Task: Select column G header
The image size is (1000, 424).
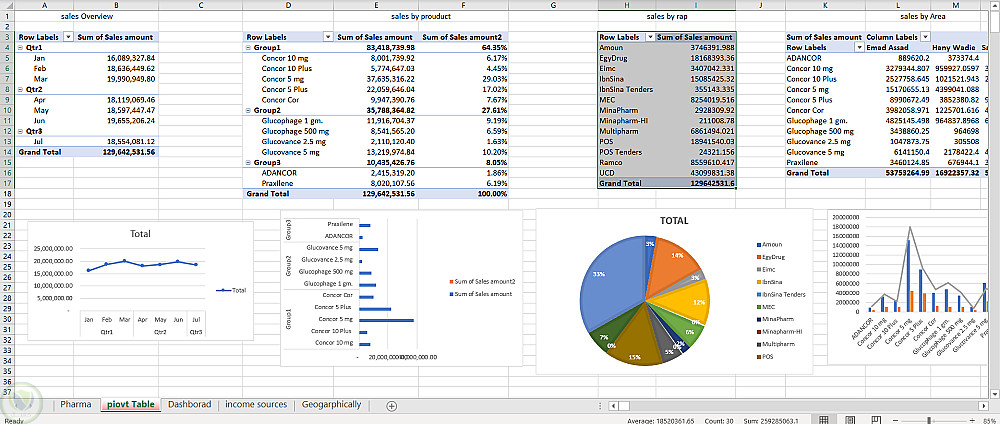Action: 553,5
